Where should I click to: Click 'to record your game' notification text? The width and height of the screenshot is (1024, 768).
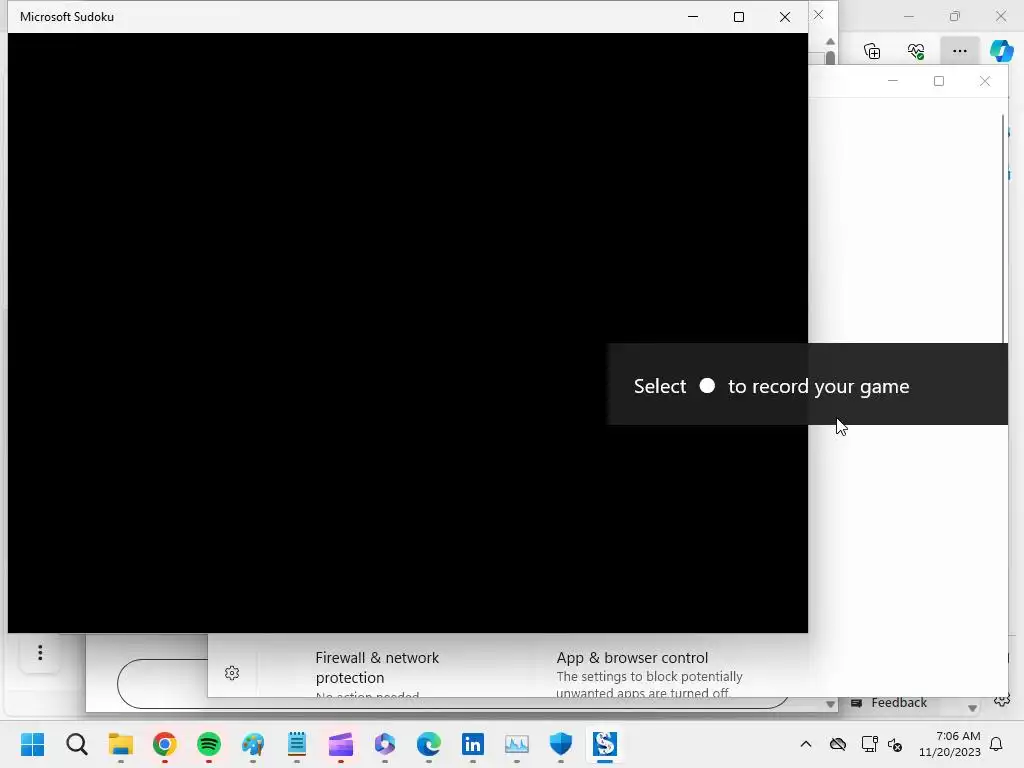818,387
